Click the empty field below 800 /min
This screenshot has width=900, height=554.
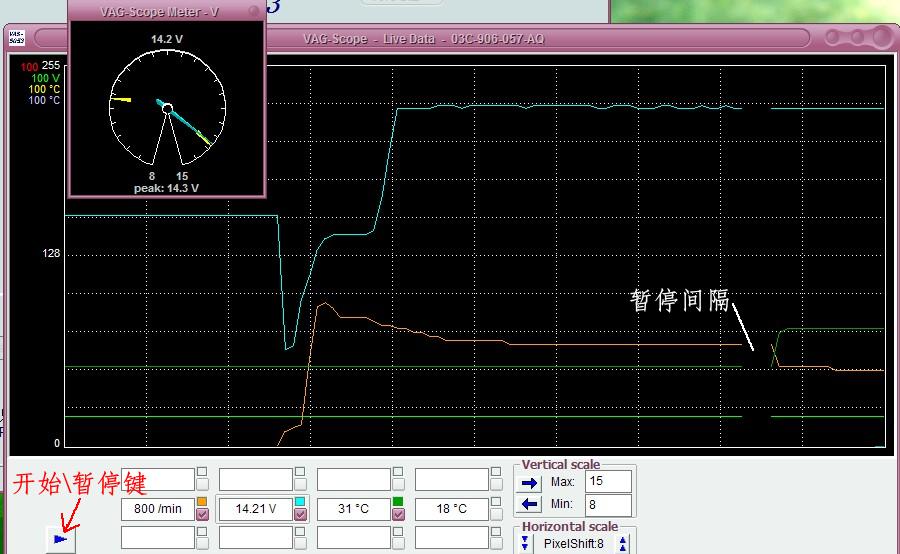158,538
